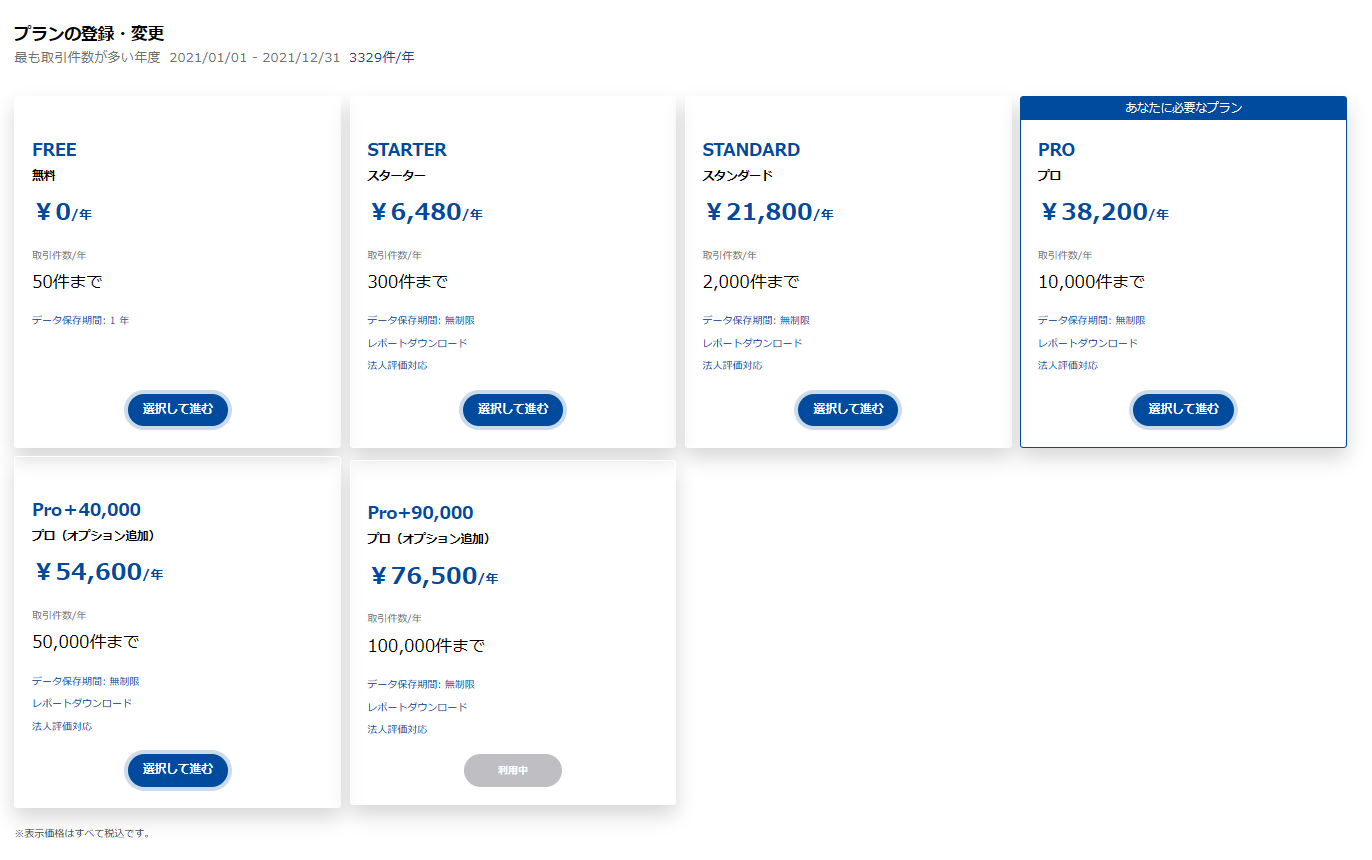Click 法人評価対応 link on the STANDARD plan

click(x=733, y=365)
